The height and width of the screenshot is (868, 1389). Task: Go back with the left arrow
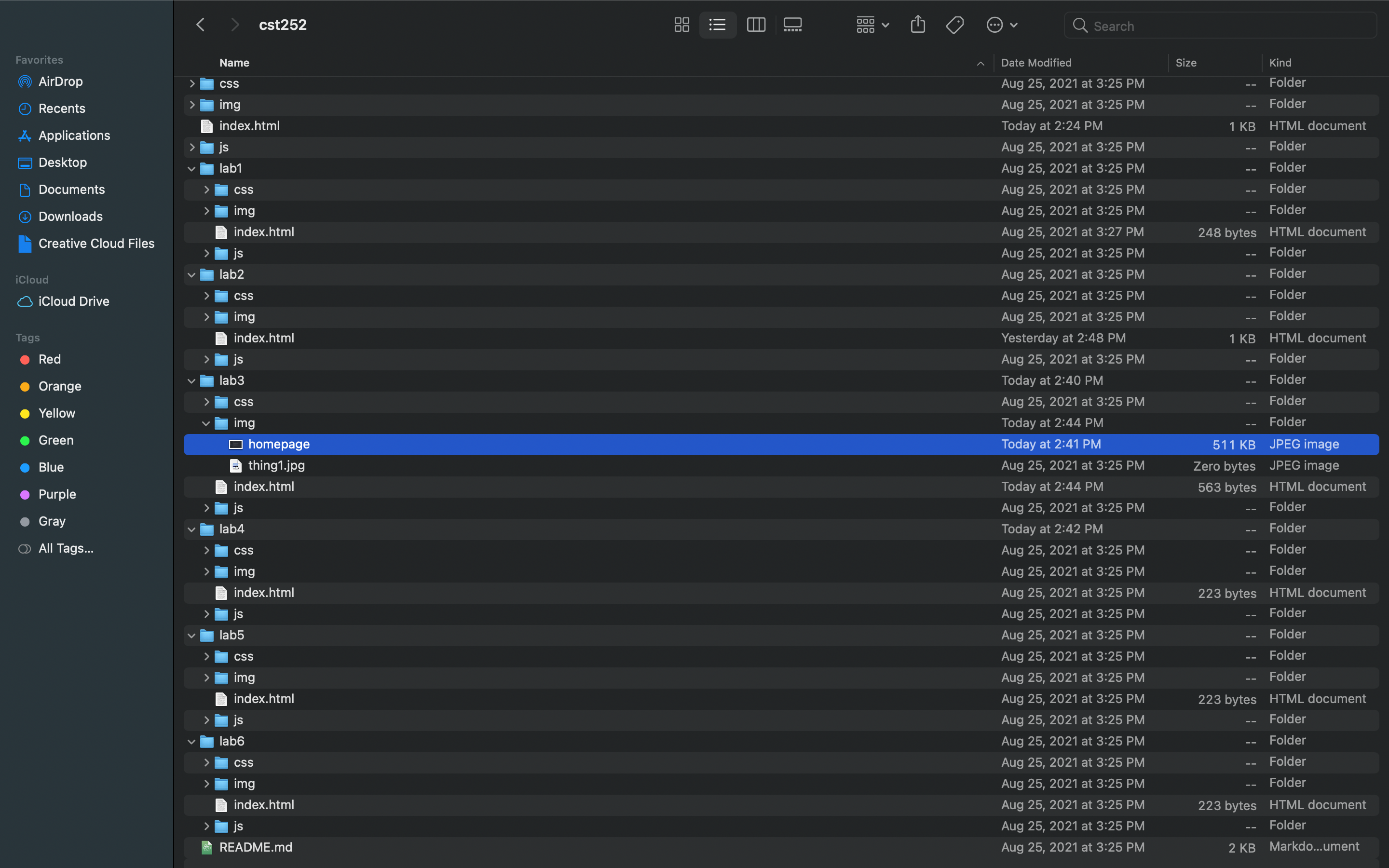(200, 25)
